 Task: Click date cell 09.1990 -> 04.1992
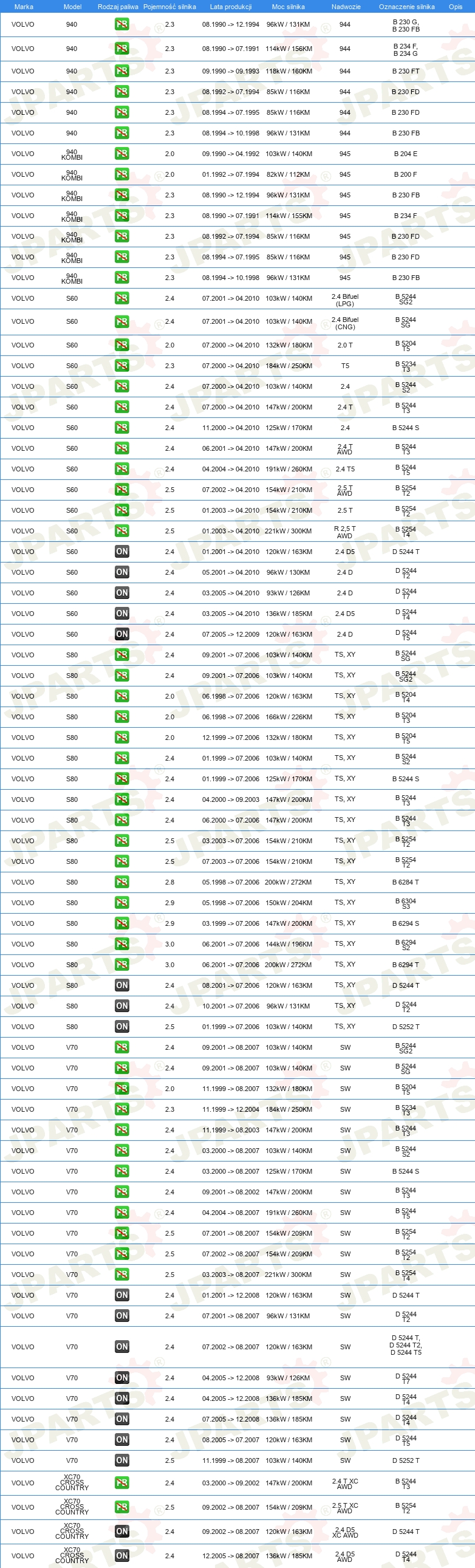click(231, 154)
